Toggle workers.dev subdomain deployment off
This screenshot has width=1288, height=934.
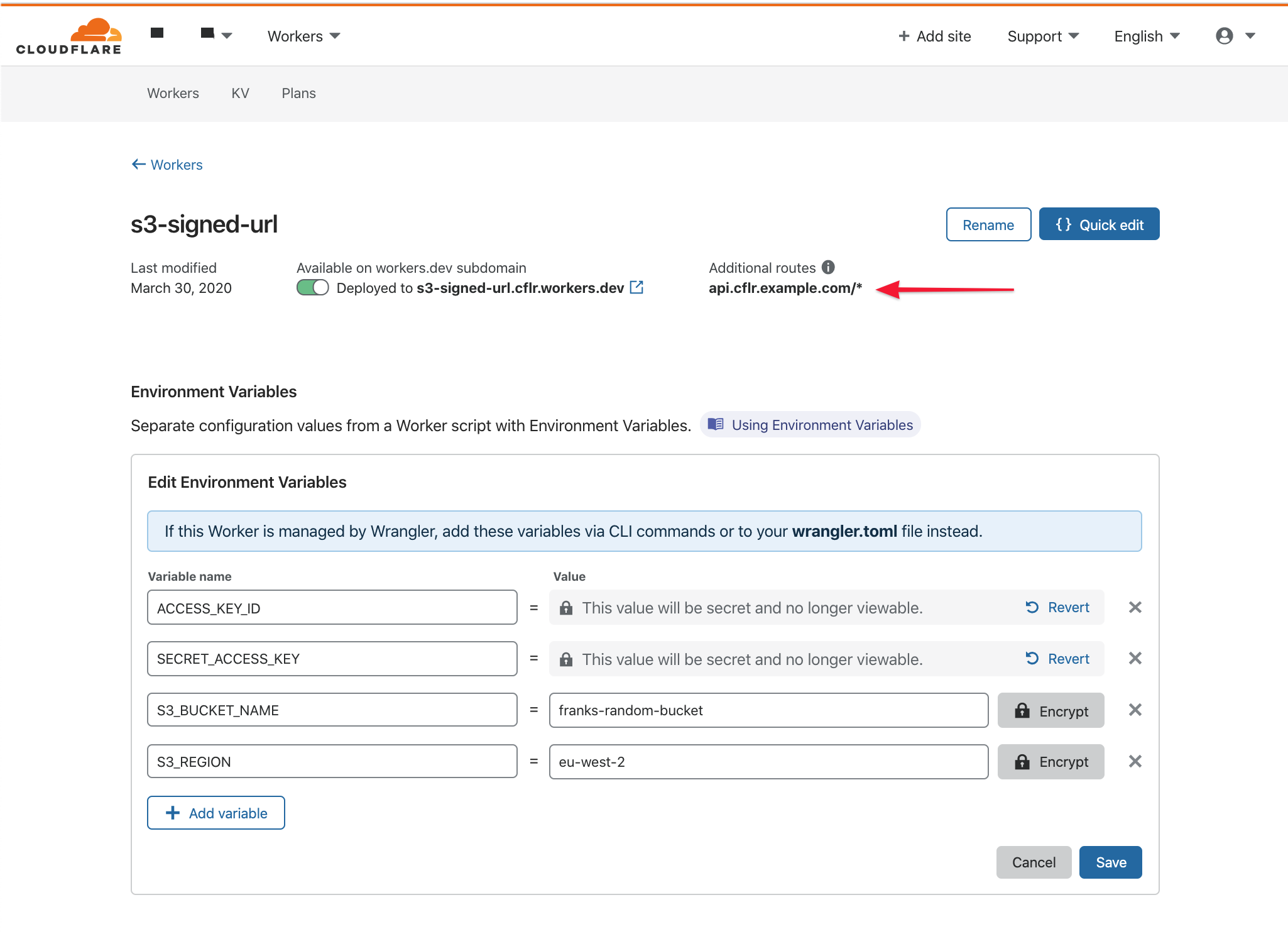[312, 288]
